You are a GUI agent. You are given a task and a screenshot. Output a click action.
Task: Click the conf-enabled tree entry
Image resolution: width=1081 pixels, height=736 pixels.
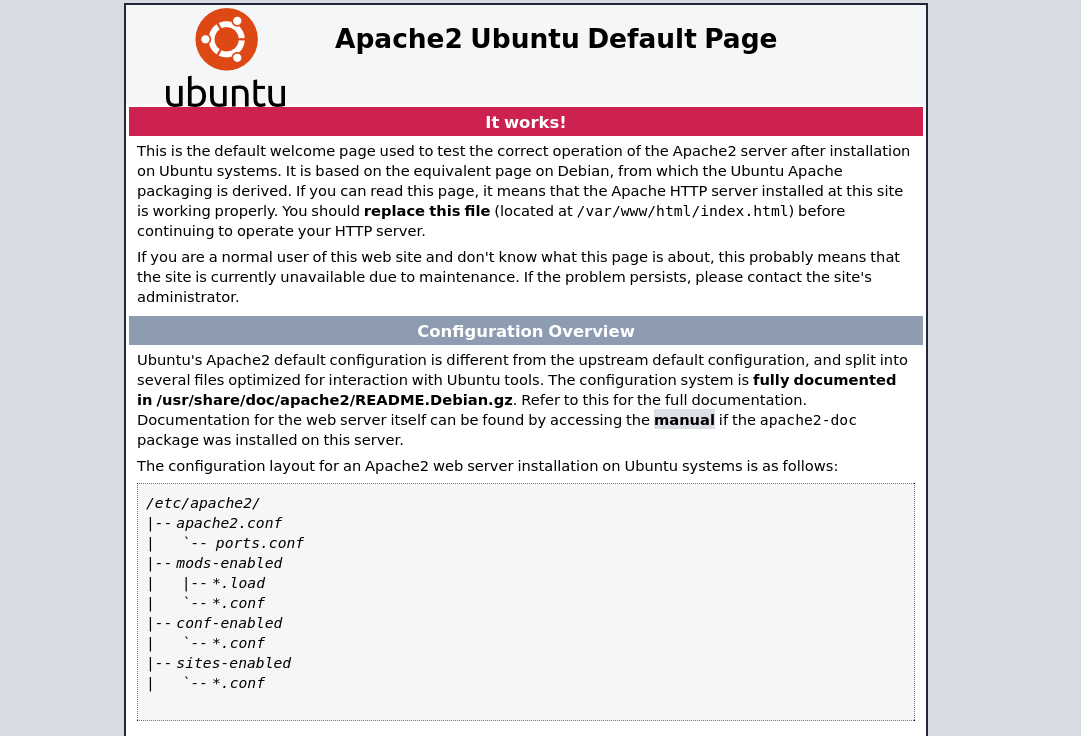click(228, 623)
